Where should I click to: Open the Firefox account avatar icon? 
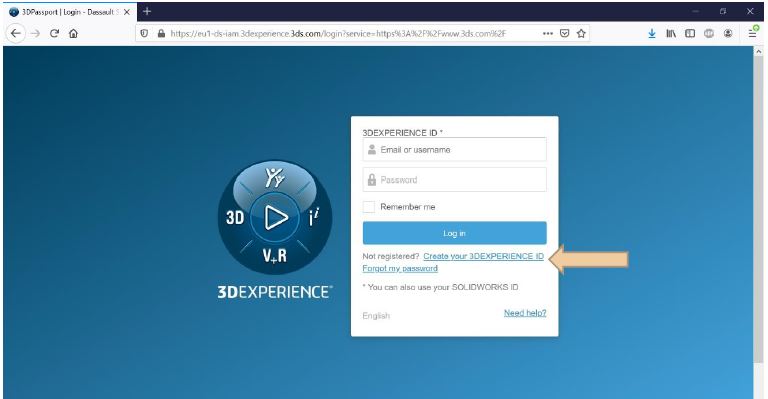click(728, 33)
